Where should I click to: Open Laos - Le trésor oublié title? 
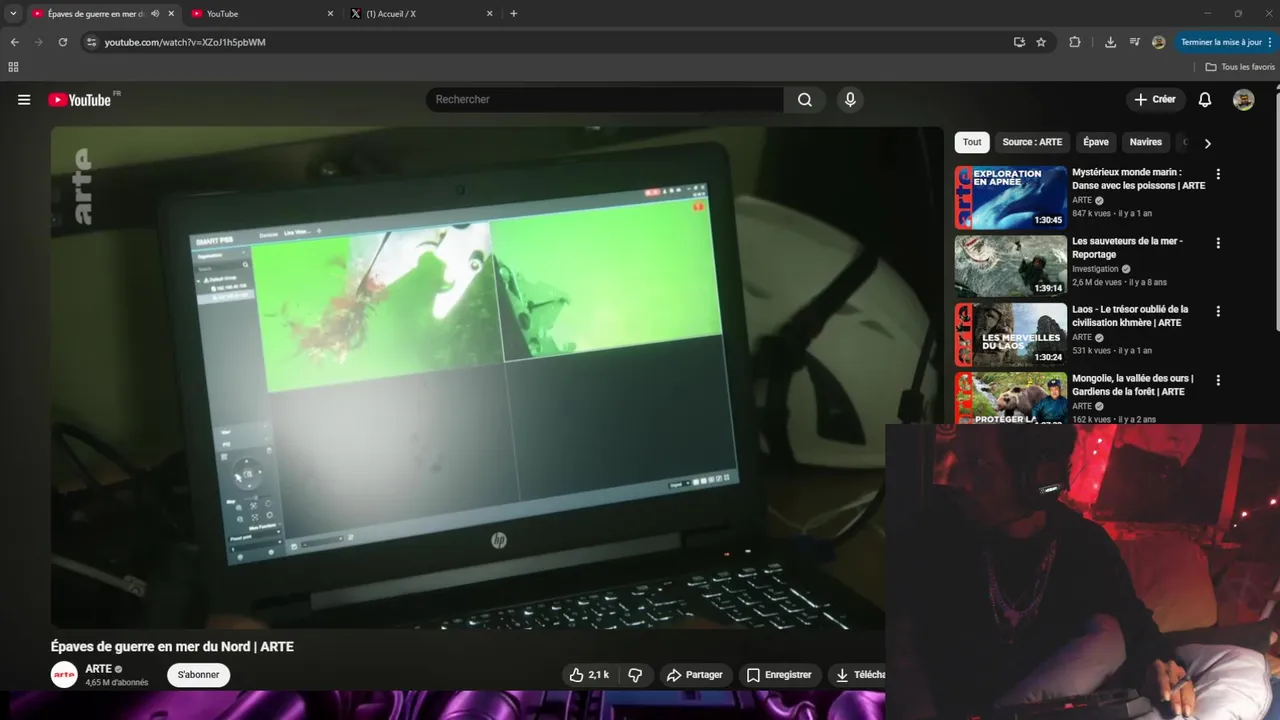point(1130,316)
